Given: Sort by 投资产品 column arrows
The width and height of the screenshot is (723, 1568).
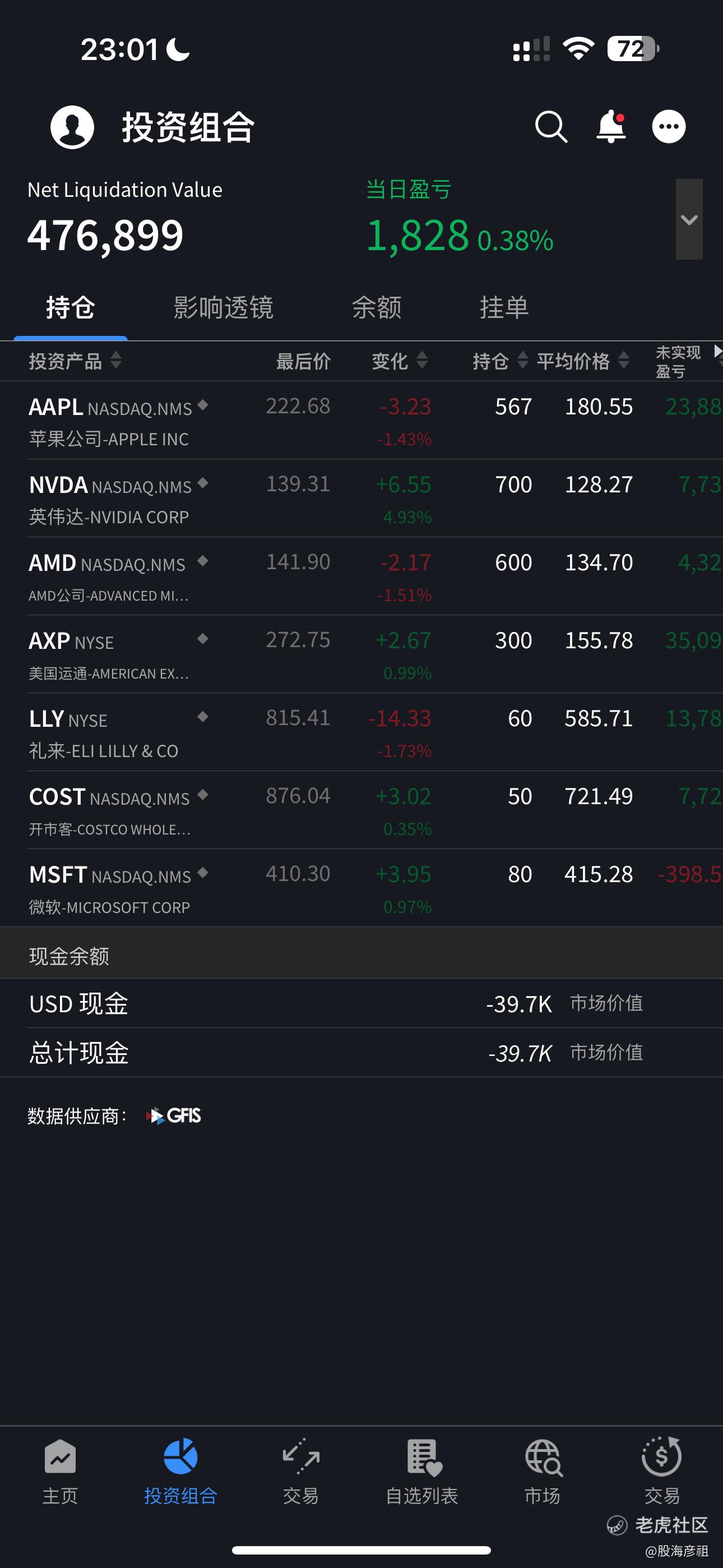Looking at the screenshot, I should 115,361.
